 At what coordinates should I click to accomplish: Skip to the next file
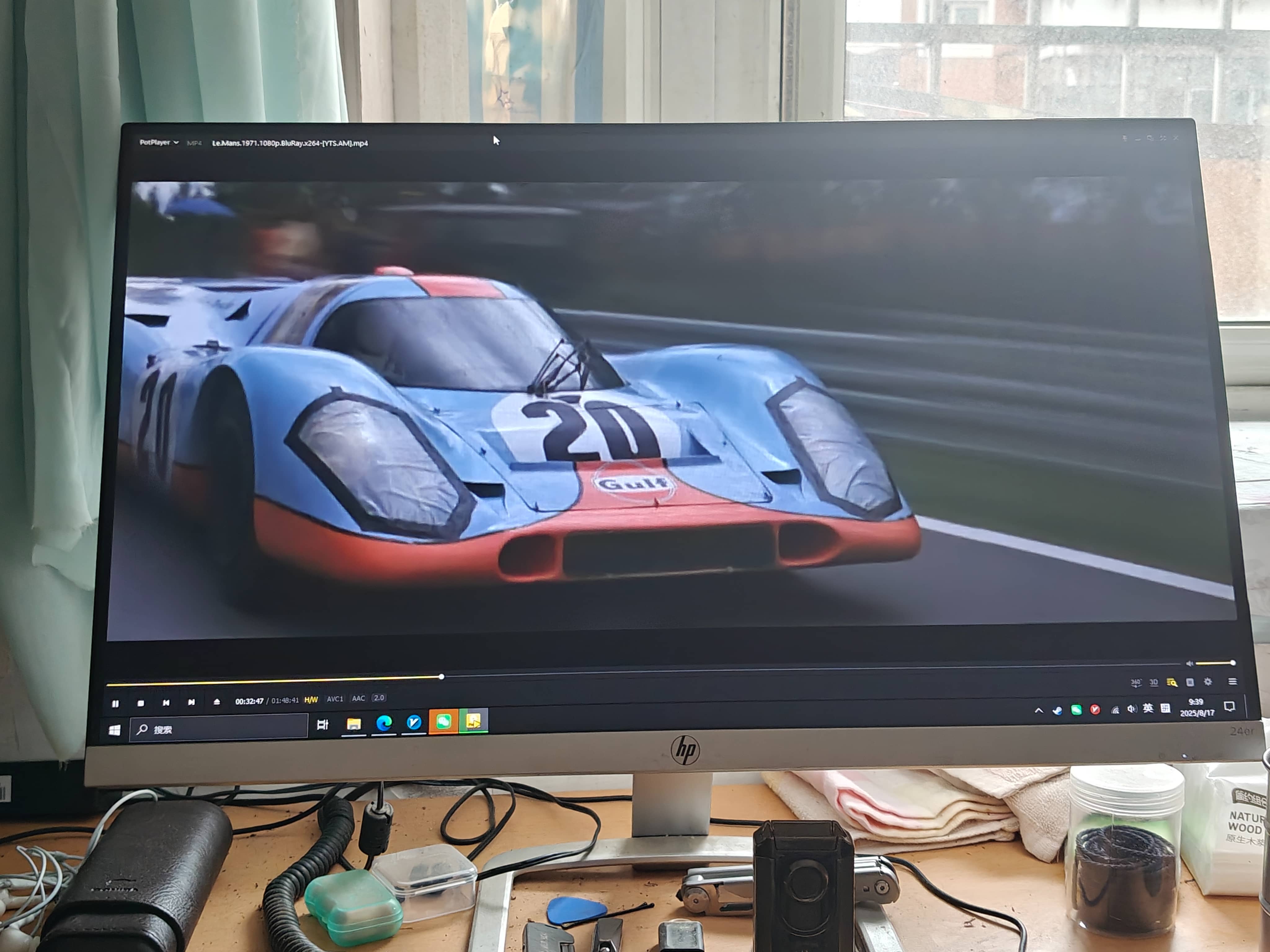(191, 703)
